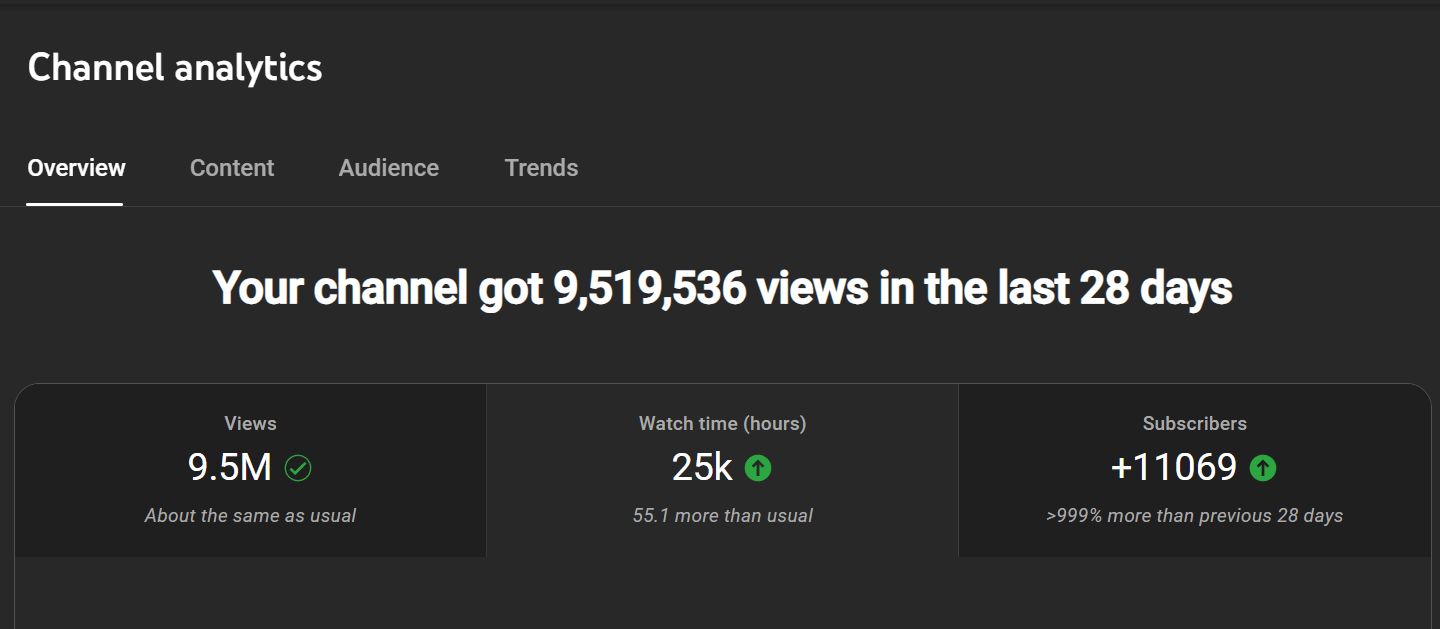Click the 9,519,536 views headline
The image size is (1440, 629).
tap(722, 289)
